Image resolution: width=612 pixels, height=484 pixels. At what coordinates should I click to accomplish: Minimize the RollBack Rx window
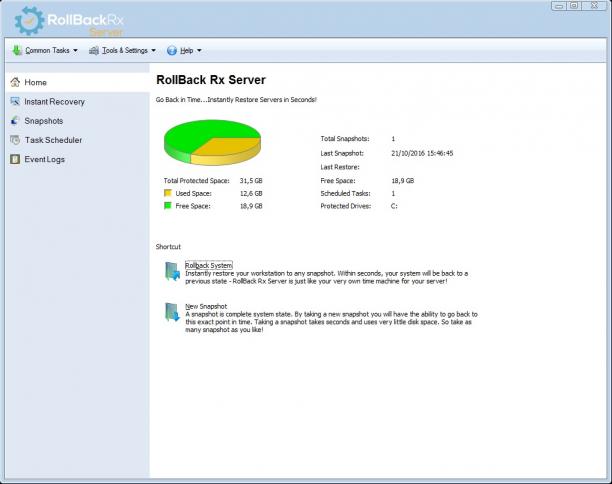pos(559,5)
